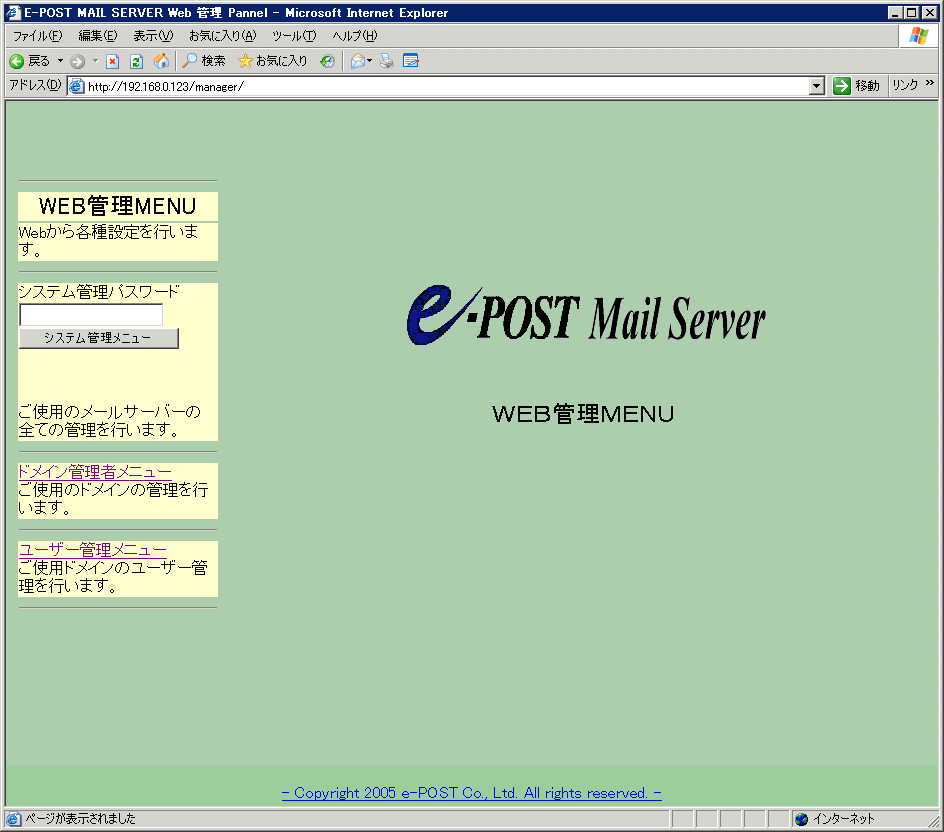Click the Mail envelope icon
The width and height of the screenshot is (944, 832).
[358, 61]
